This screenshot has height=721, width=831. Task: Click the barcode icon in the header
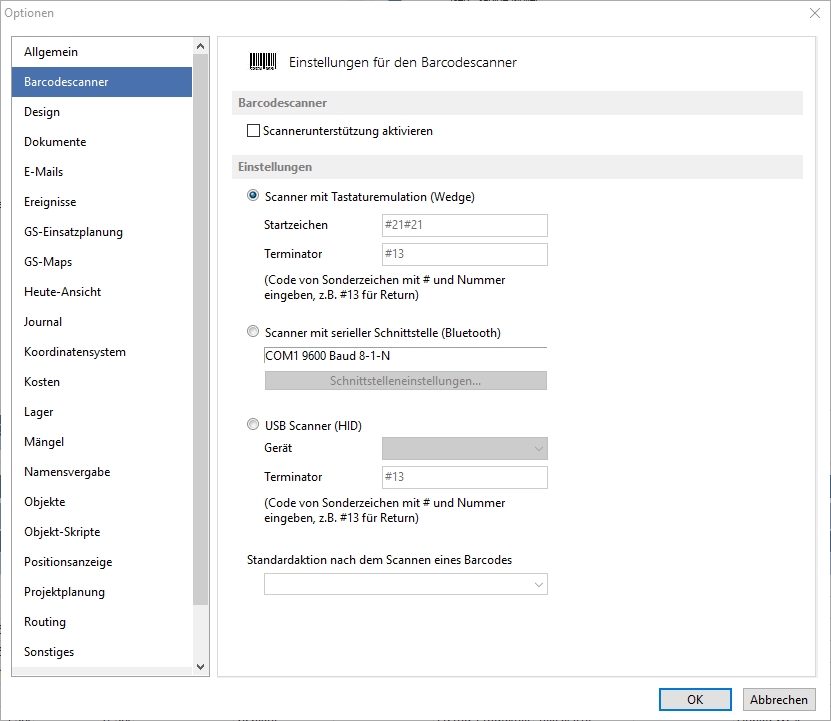pyautogui.click(x=263, y=61)
